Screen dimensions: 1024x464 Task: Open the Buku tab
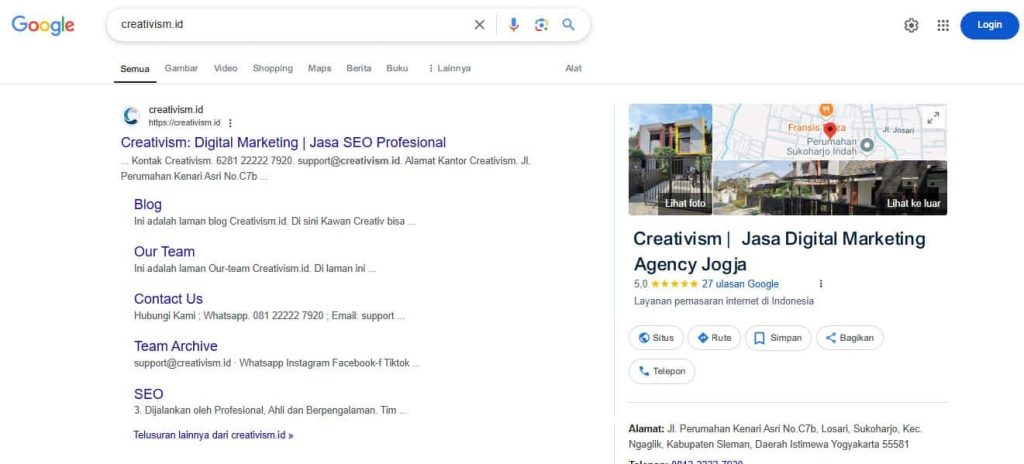point(397,68)
